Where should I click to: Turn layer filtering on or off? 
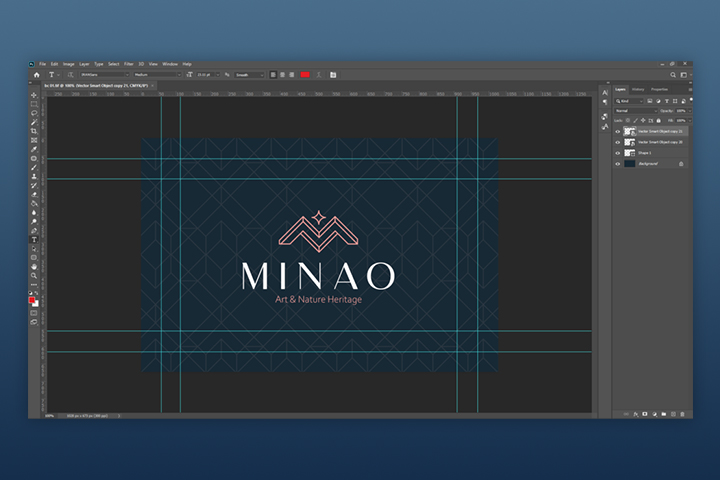pyautogui.click(x=691, y=100)
